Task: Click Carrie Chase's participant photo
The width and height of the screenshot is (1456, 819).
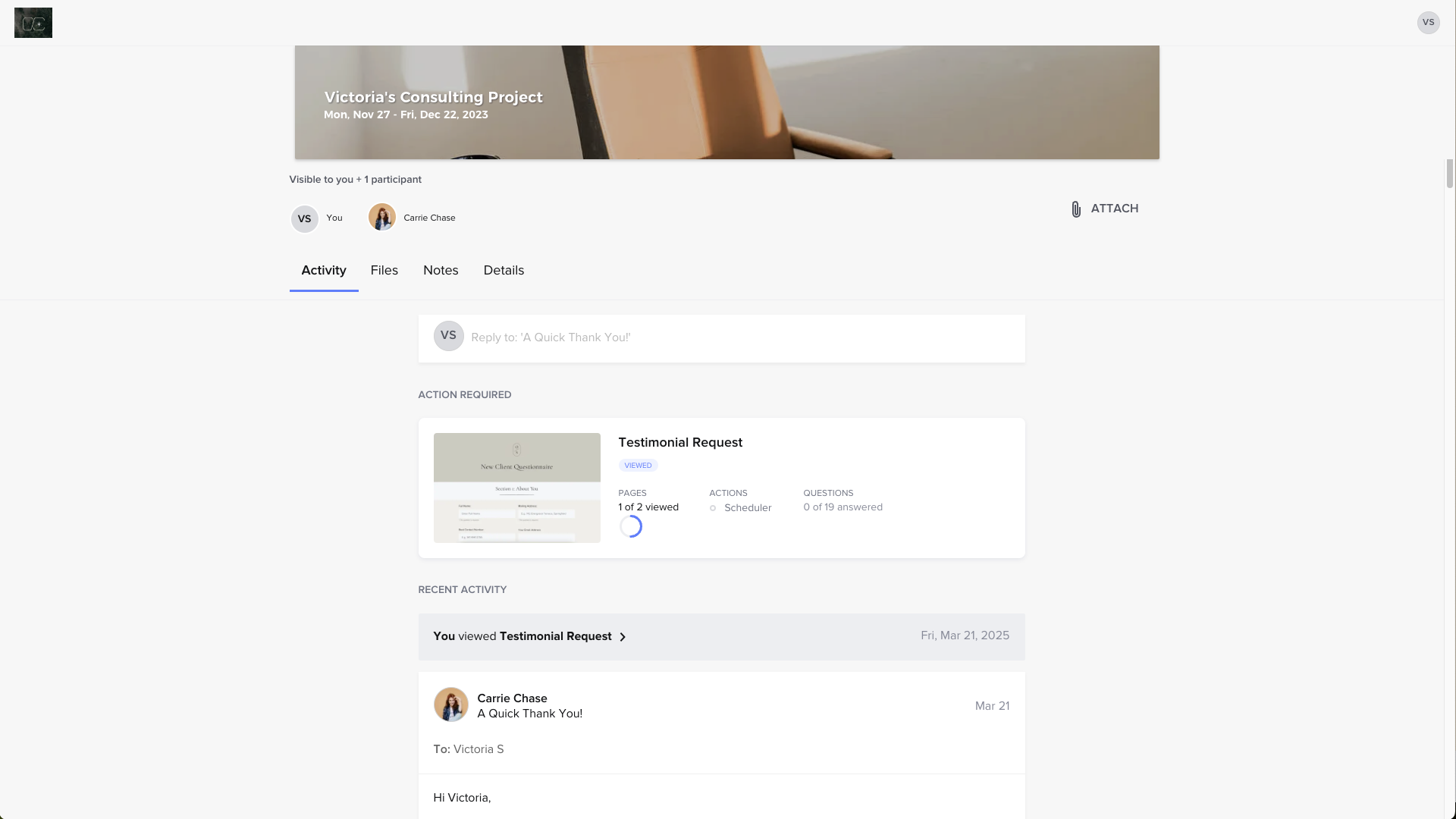Action: [x=382, y=218]
